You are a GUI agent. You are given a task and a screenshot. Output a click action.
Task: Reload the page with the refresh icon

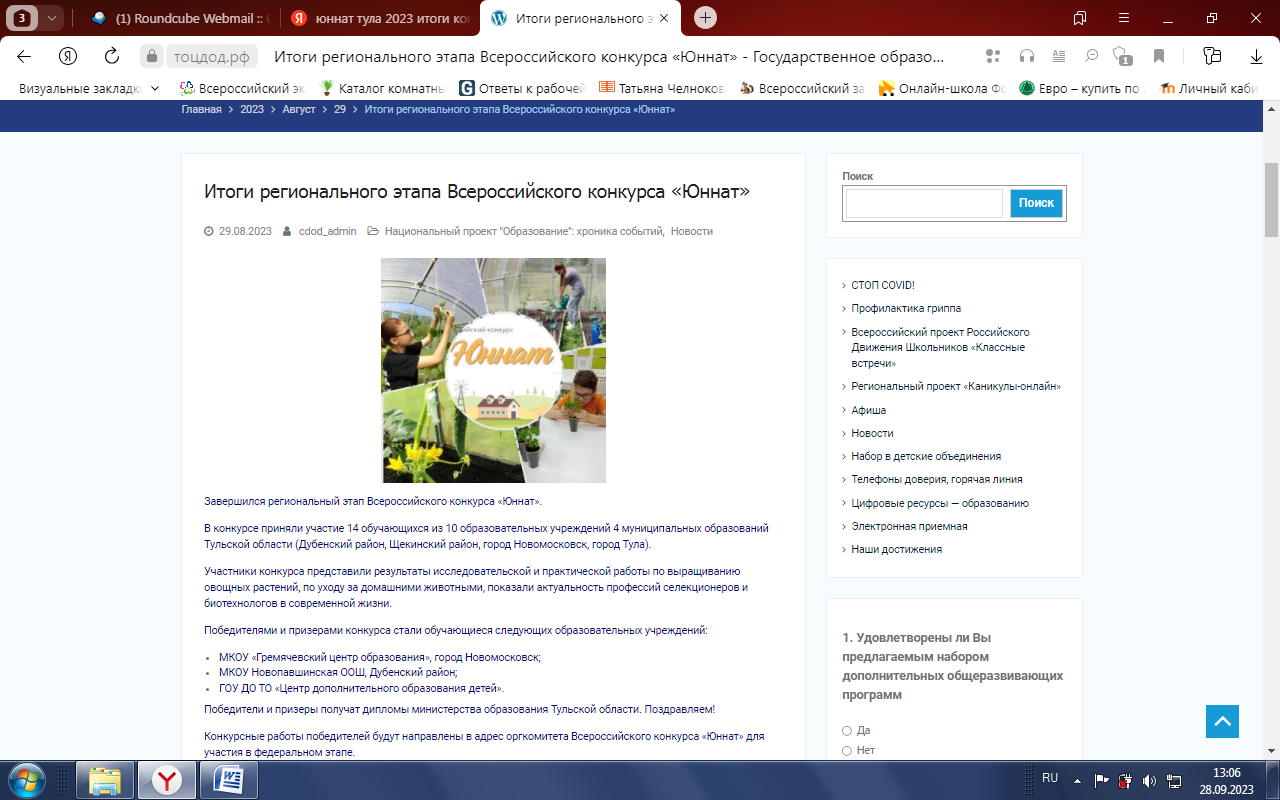(x=112, y=56)
